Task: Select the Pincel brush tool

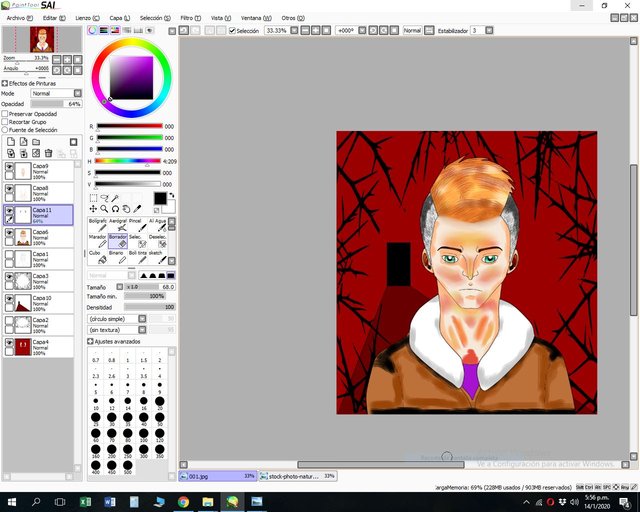Action: click(138, 225)
